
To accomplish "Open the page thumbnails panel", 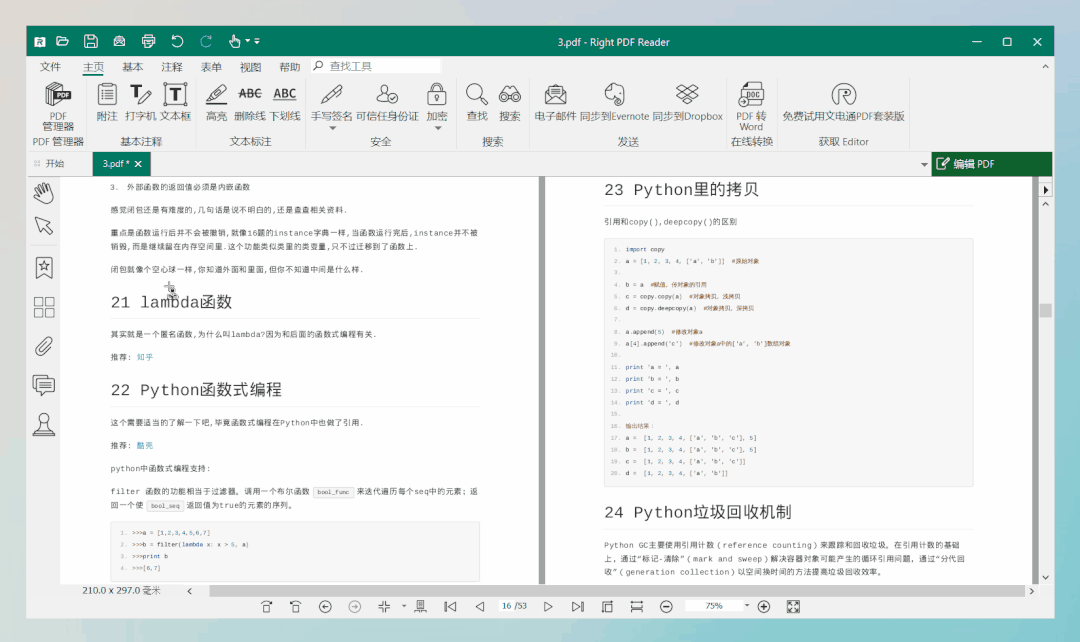I will tap(43, 307).
